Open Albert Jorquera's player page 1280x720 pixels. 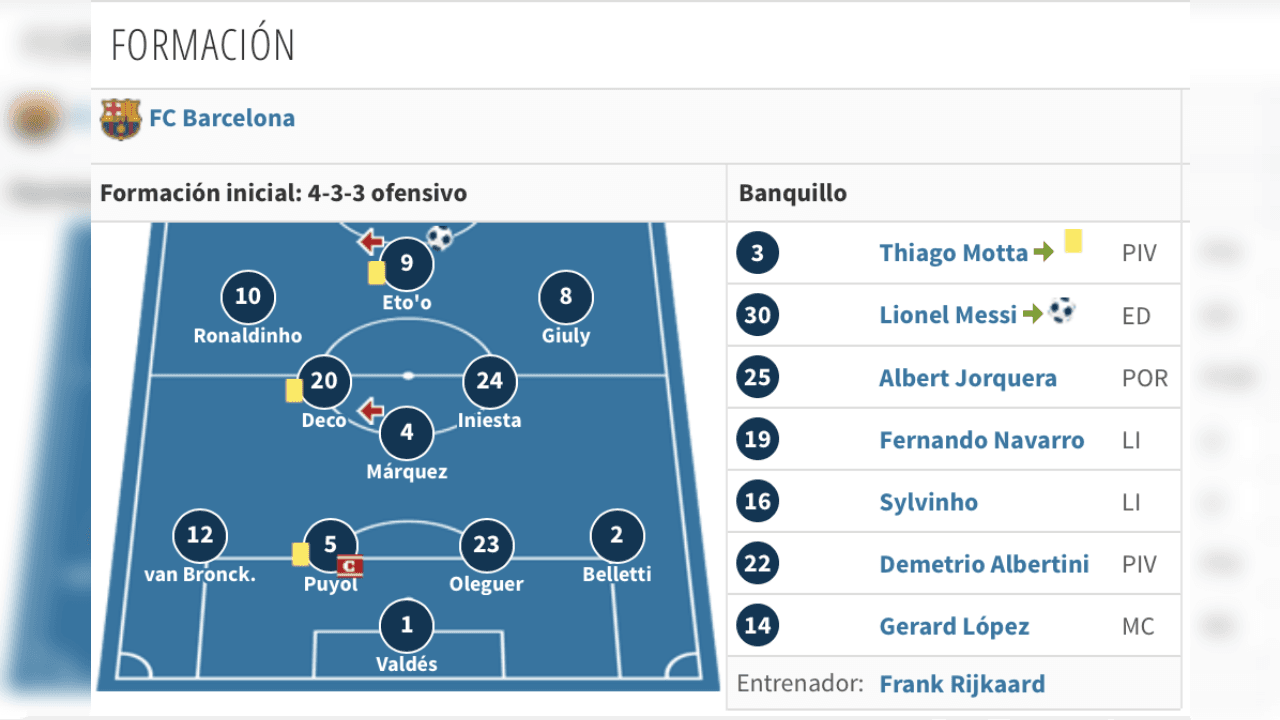967,378
